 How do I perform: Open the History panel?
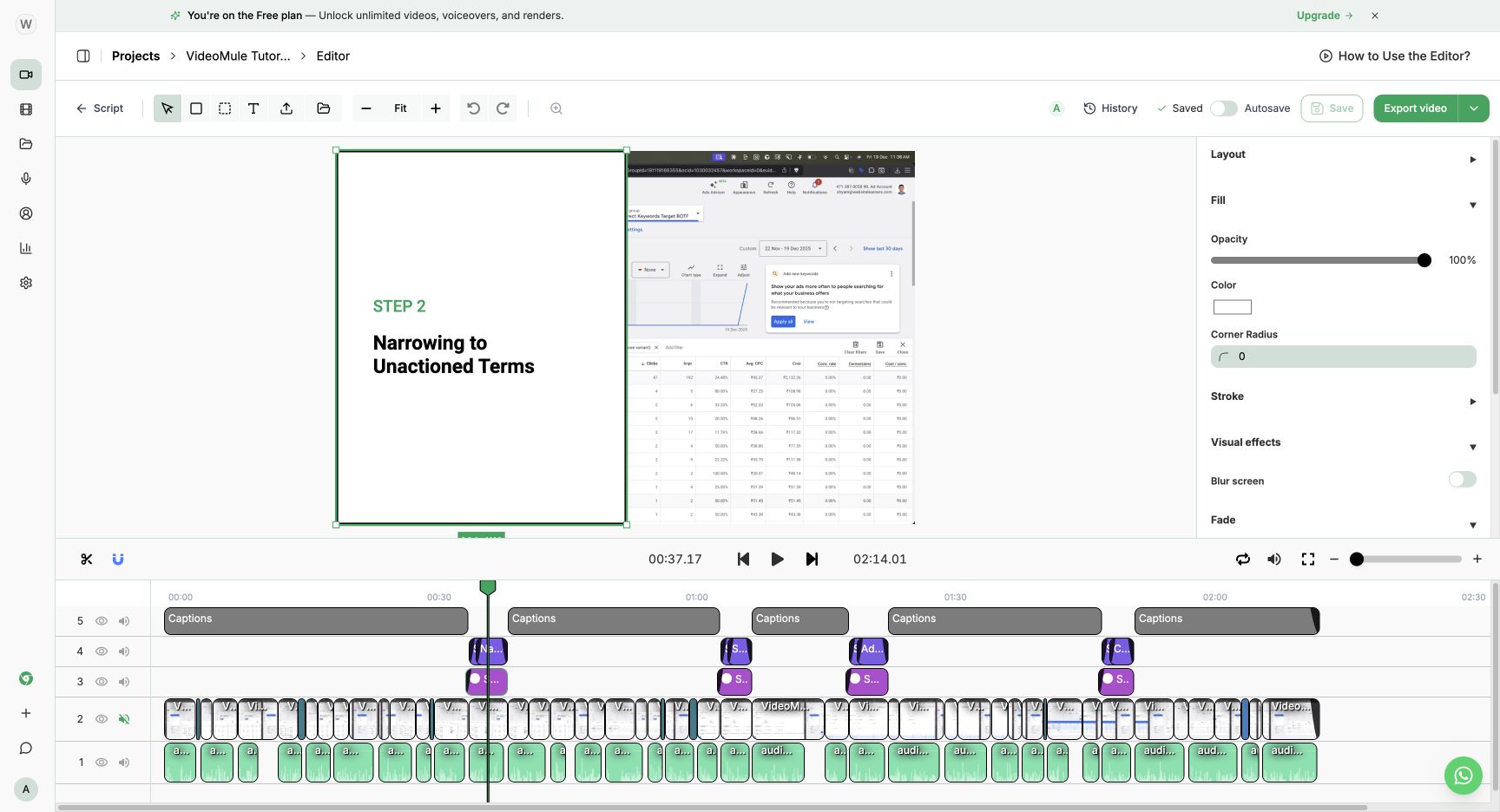click(1110, 108)
